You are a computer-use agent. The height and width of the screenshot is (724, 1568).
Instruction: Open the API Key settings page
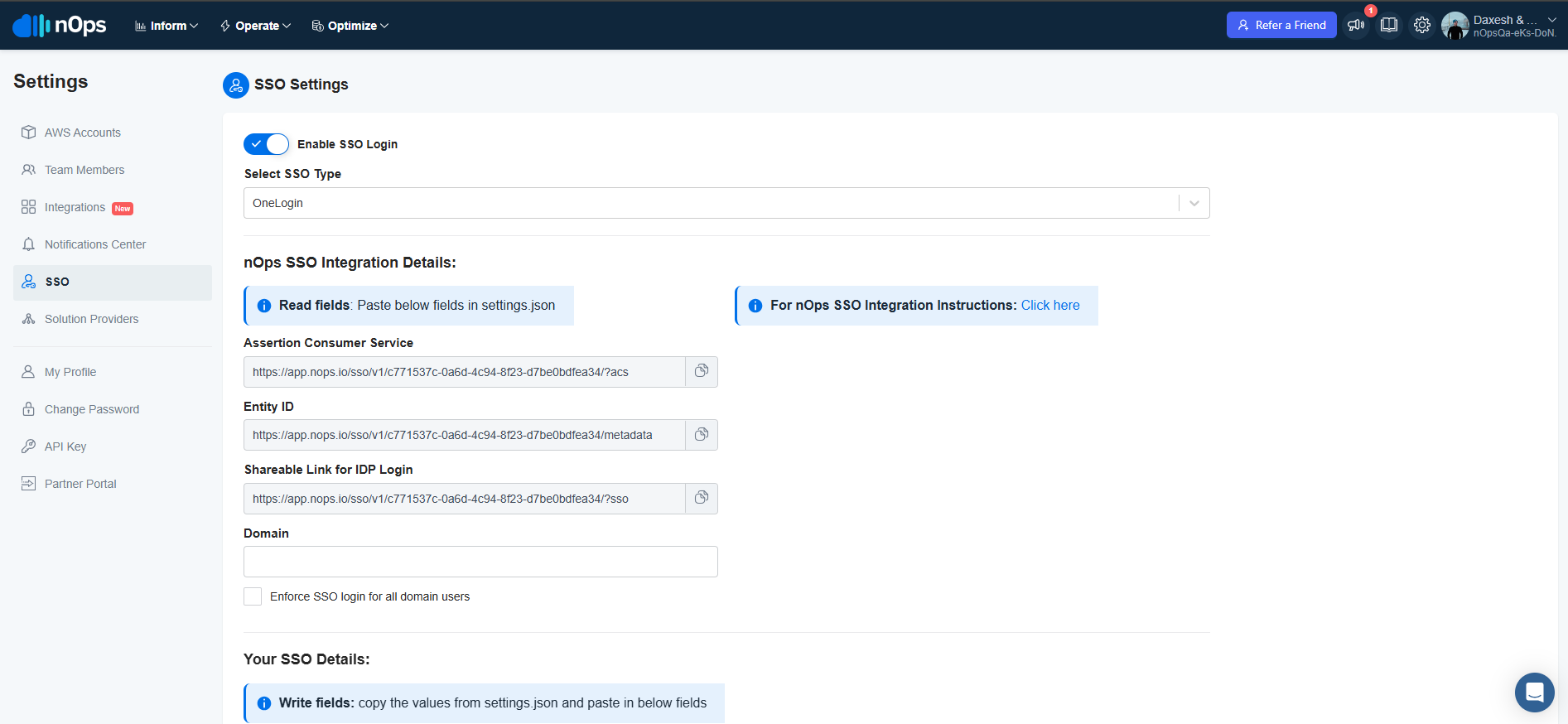pos(65,446)
